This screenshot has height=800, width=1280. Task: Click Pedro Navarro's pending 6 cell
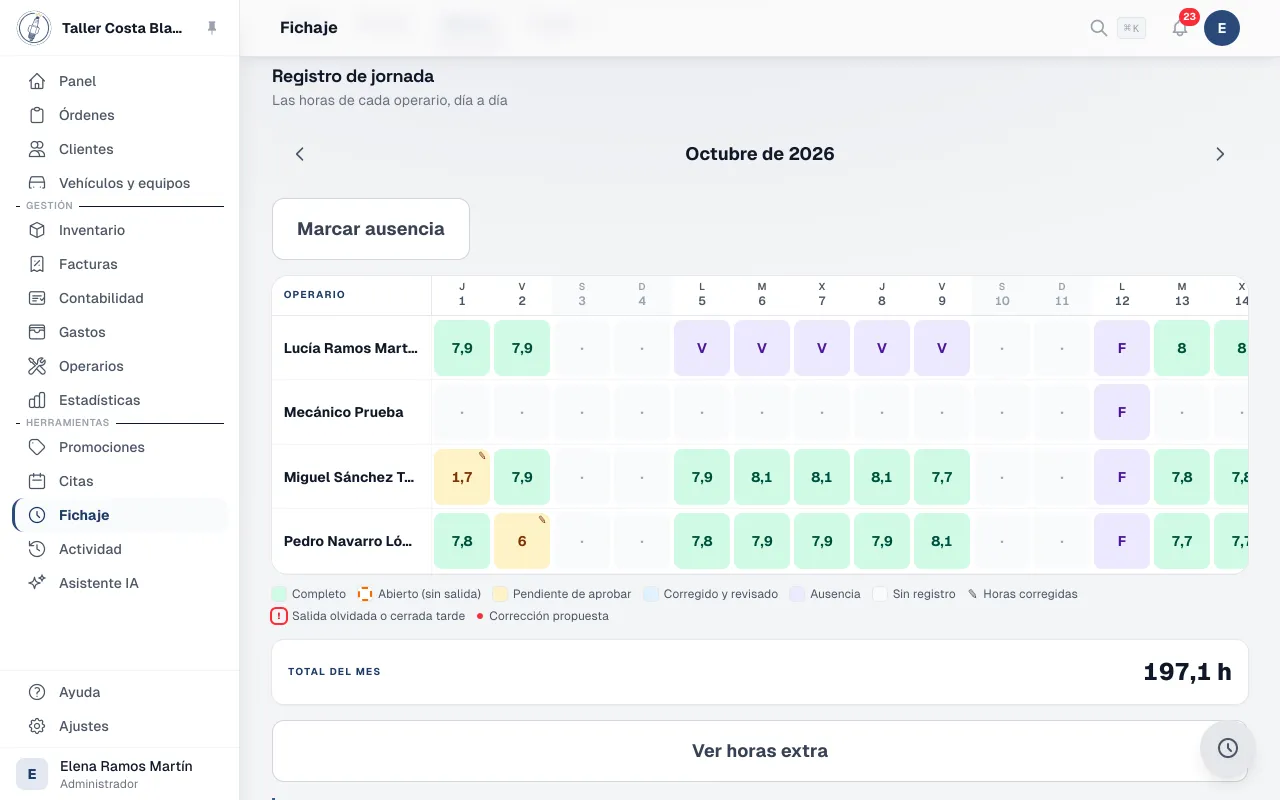coord(522,541)
